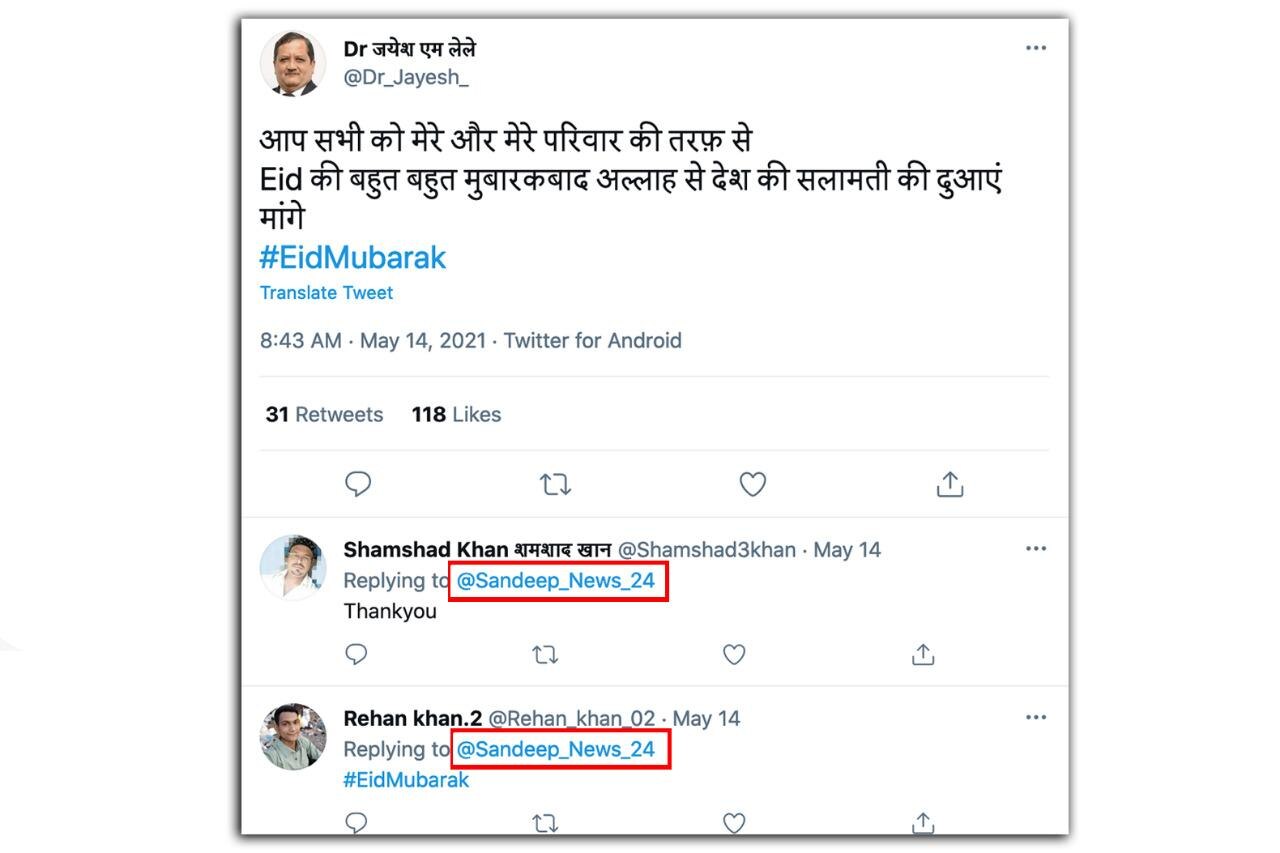The image size is (1280, 853).
Task: Like Shamshad Khan's Thankyou reply
Action: pyautogui.click(x=734, y=655)
